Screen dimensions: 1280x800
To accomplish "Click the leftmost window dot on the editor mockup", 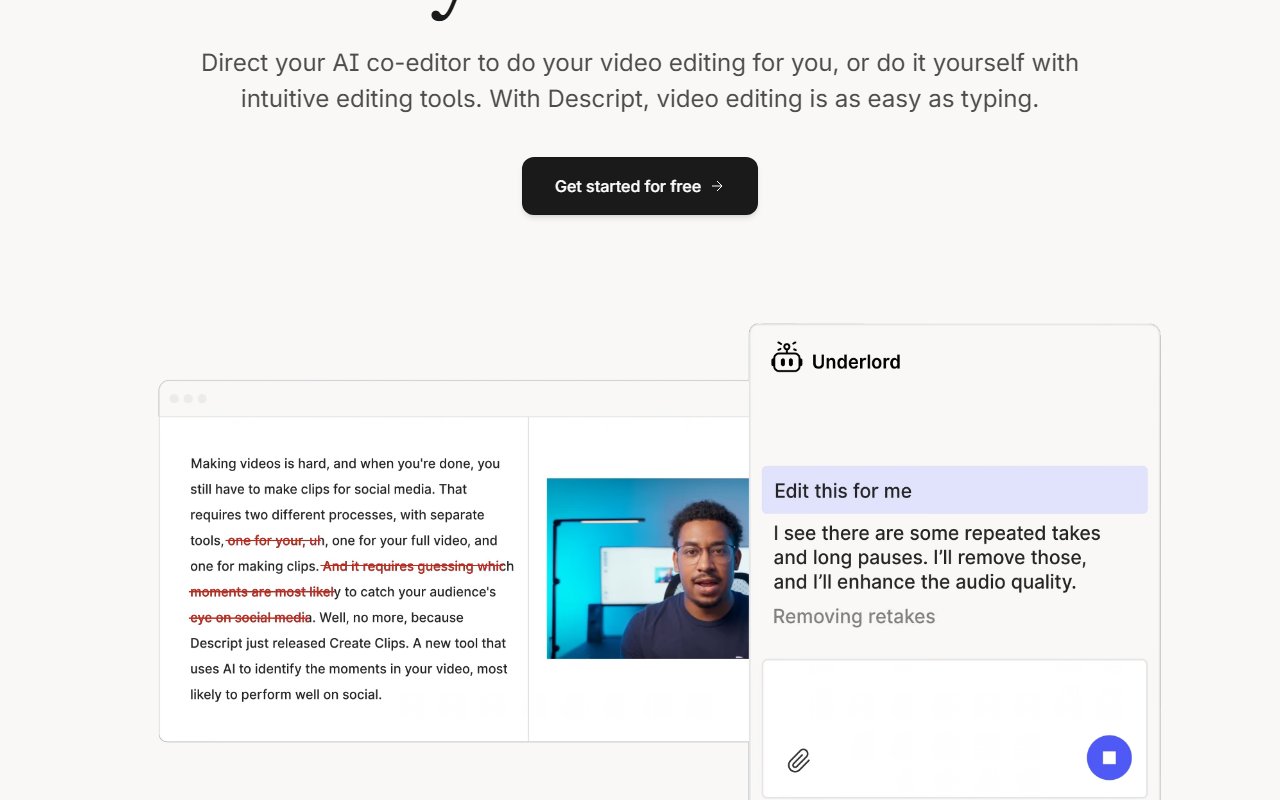I will coord(175,397).
